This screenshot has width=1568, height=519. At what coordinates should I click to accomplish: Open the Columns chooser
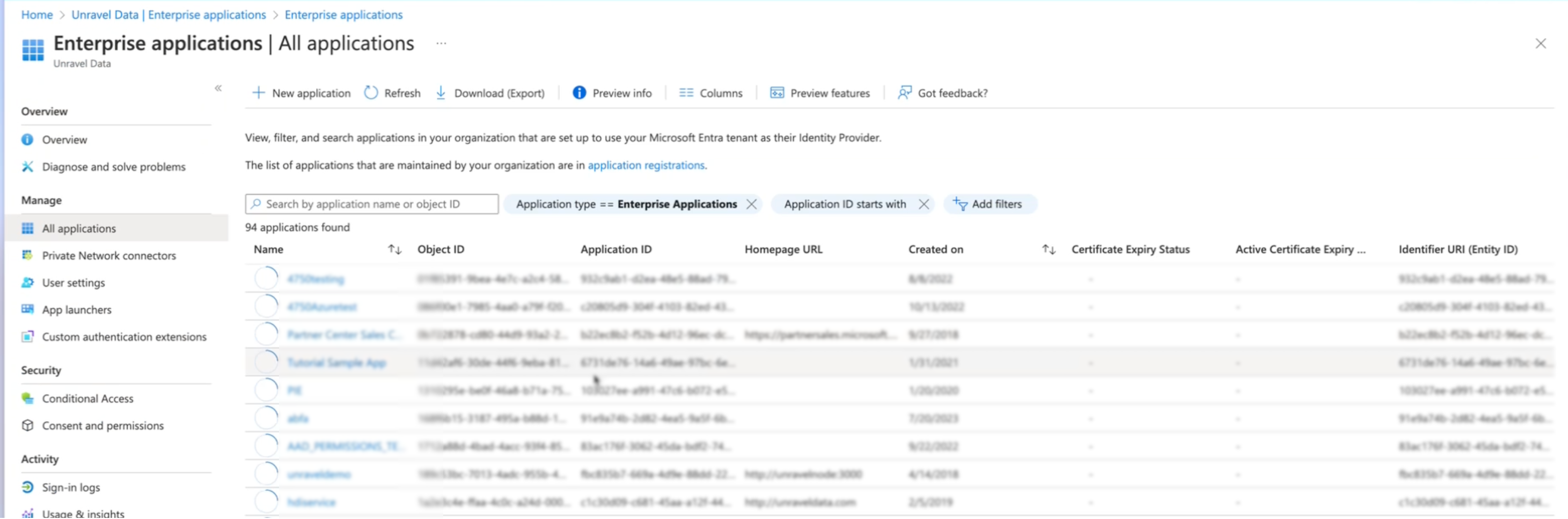(710, 93)
